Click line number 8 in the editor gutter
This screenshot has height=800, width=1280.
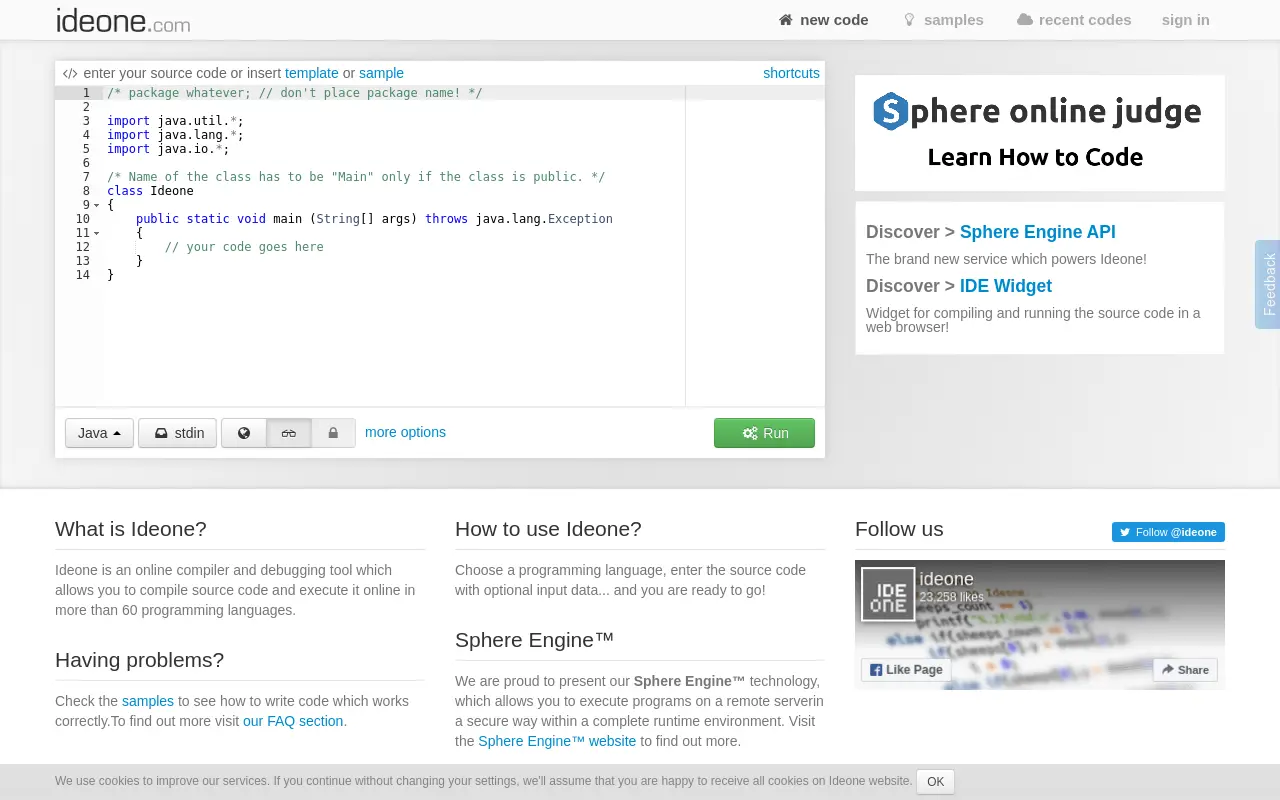(86, 191)
